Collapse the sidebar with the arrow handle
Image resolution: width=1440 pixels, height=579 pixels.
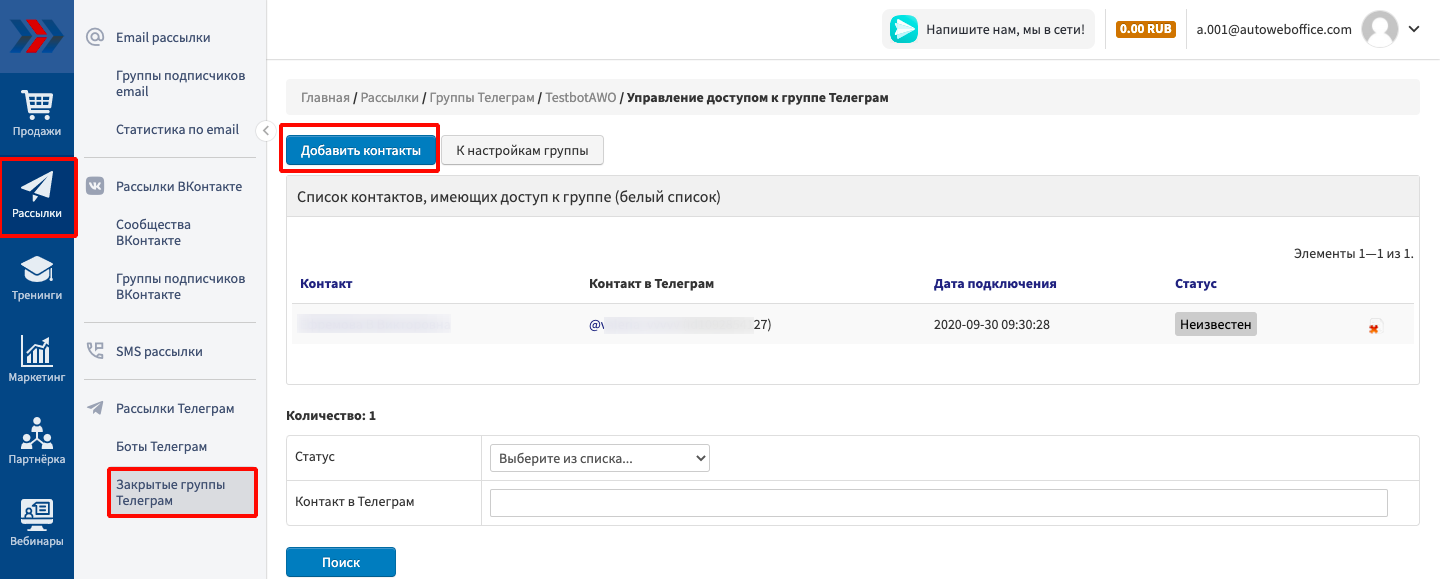click(265, 130)
